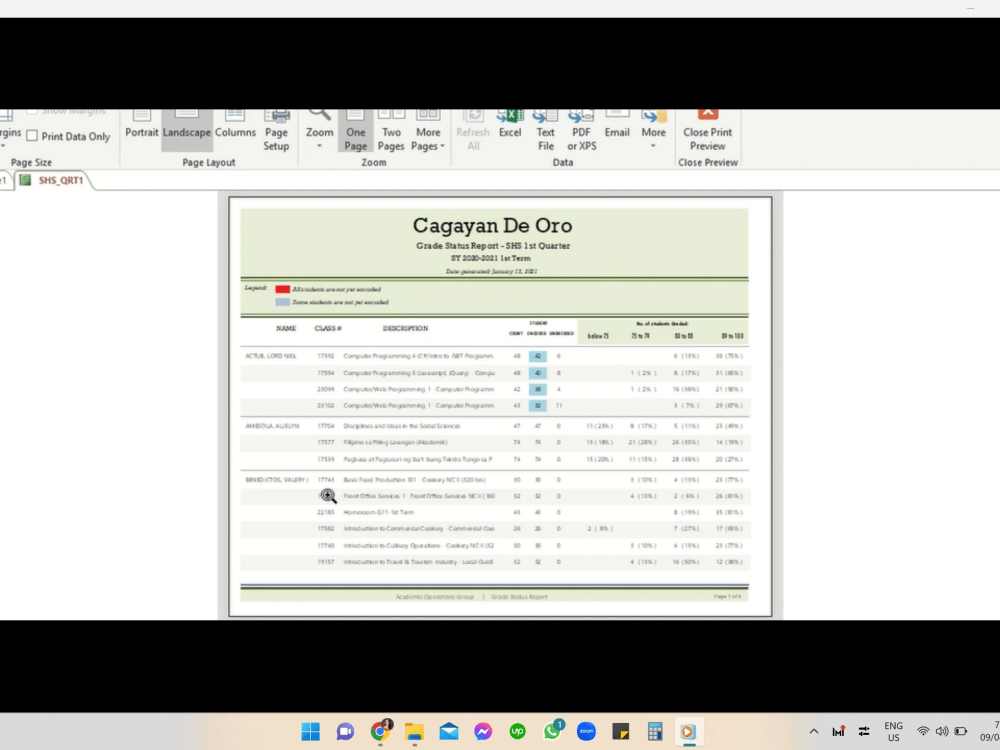Screen dimensions: 1000x750
Task: Open the Windows Start menu
Action: click(x=311, y=732)
